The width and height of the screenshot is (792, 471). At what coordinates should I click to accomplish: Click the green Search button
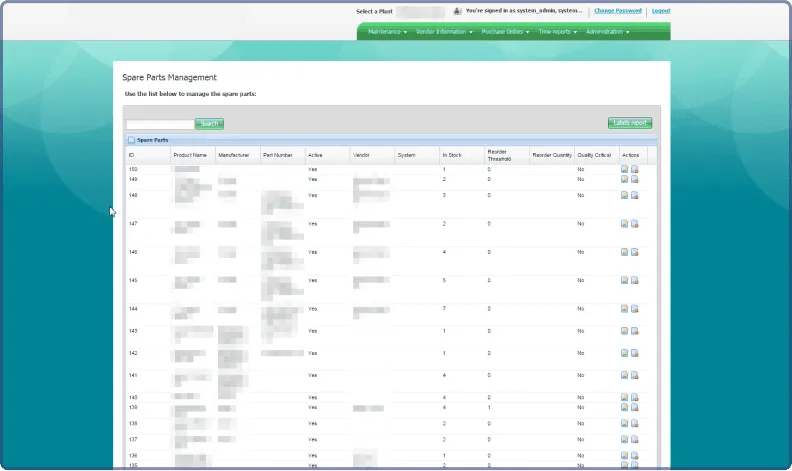point(209,124)
